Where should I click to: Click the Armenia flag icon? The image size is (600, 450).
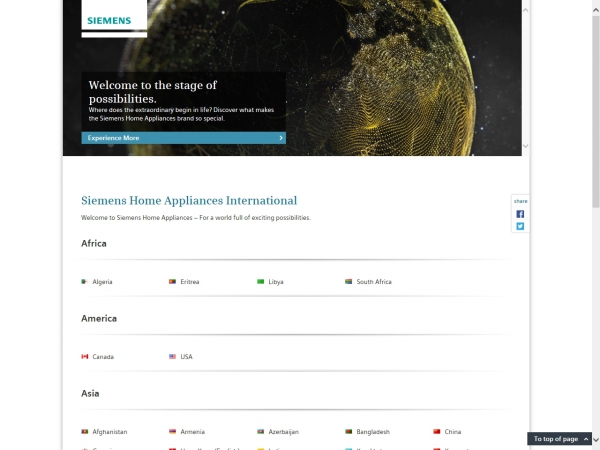pos(173,432)
